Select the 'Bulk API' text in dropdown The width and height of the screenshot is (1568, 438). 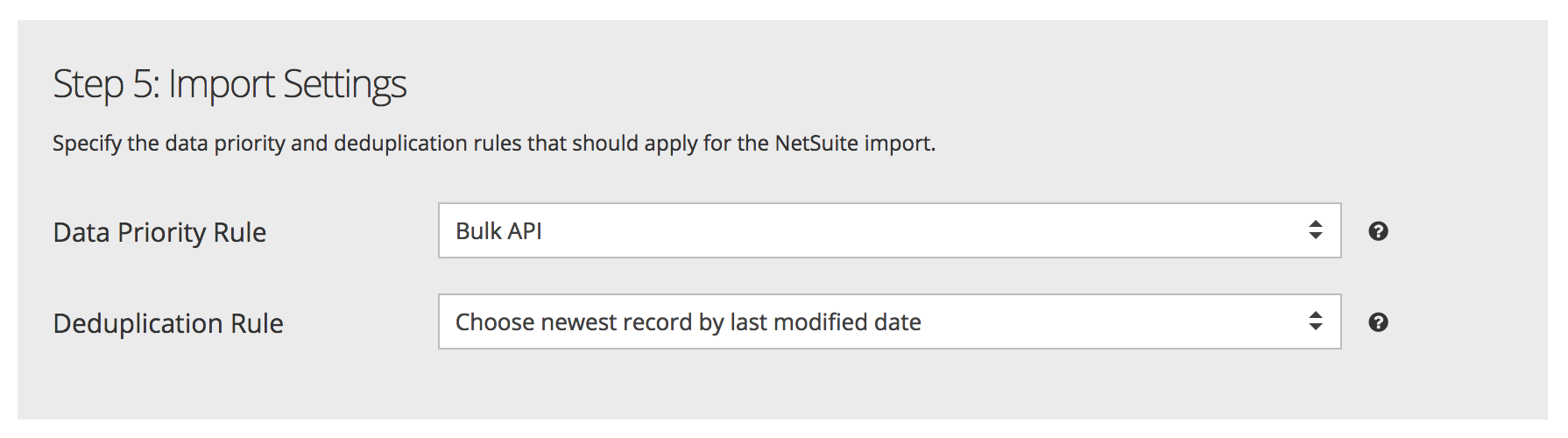point(498,231)
